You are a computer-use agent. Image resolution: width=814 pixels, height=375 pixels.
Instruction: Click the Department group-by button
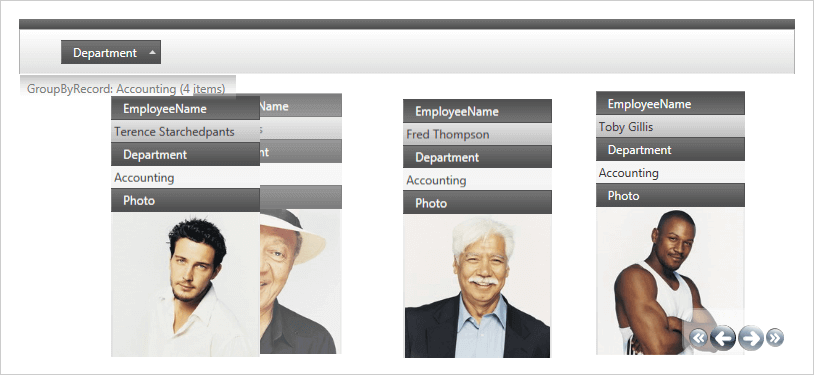(x=111, y=52)
